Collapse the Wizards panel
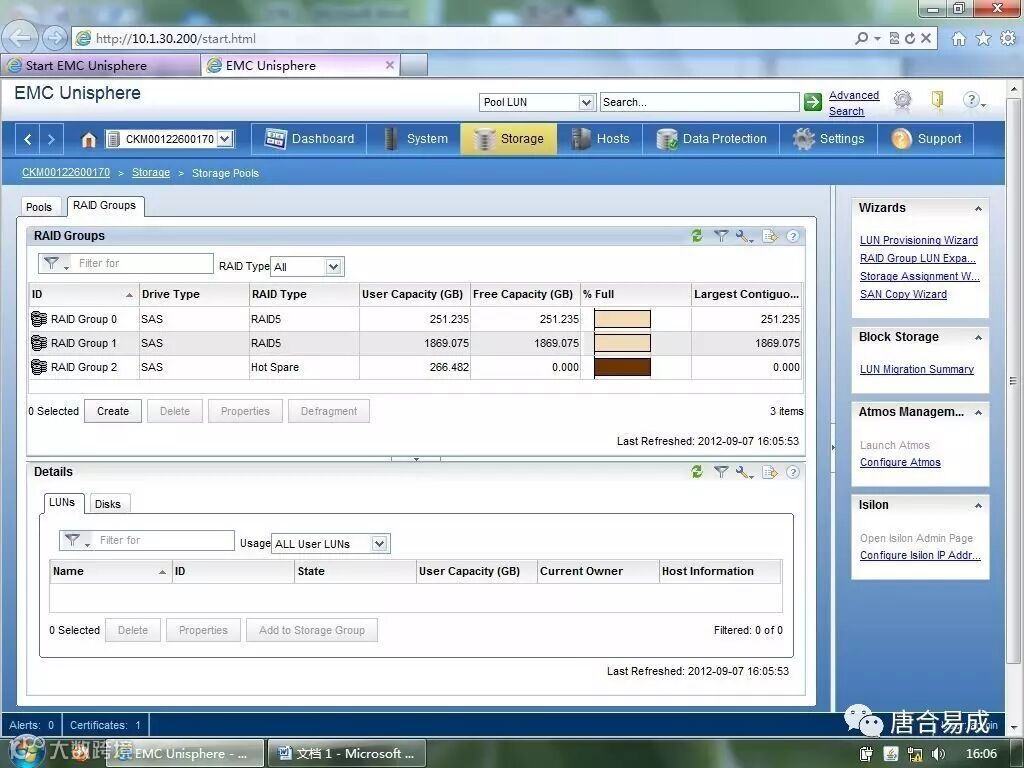The image size is (1024, 768). 978,209
